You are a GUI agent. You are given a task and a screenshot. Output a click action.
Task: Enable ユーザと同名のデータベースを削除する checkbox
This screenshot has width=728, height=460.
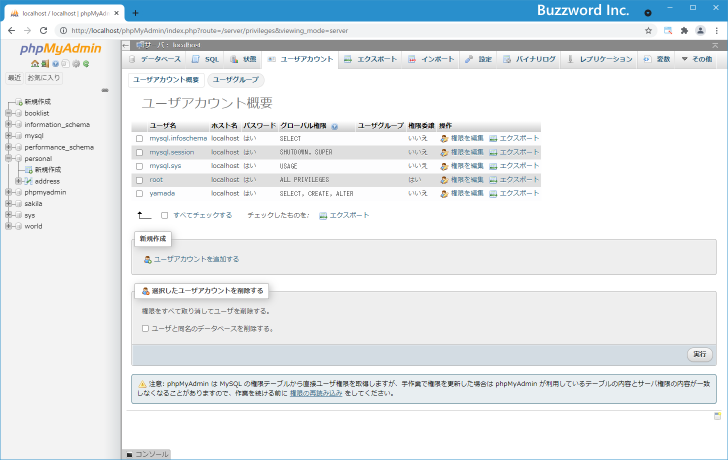click(145, 329)
